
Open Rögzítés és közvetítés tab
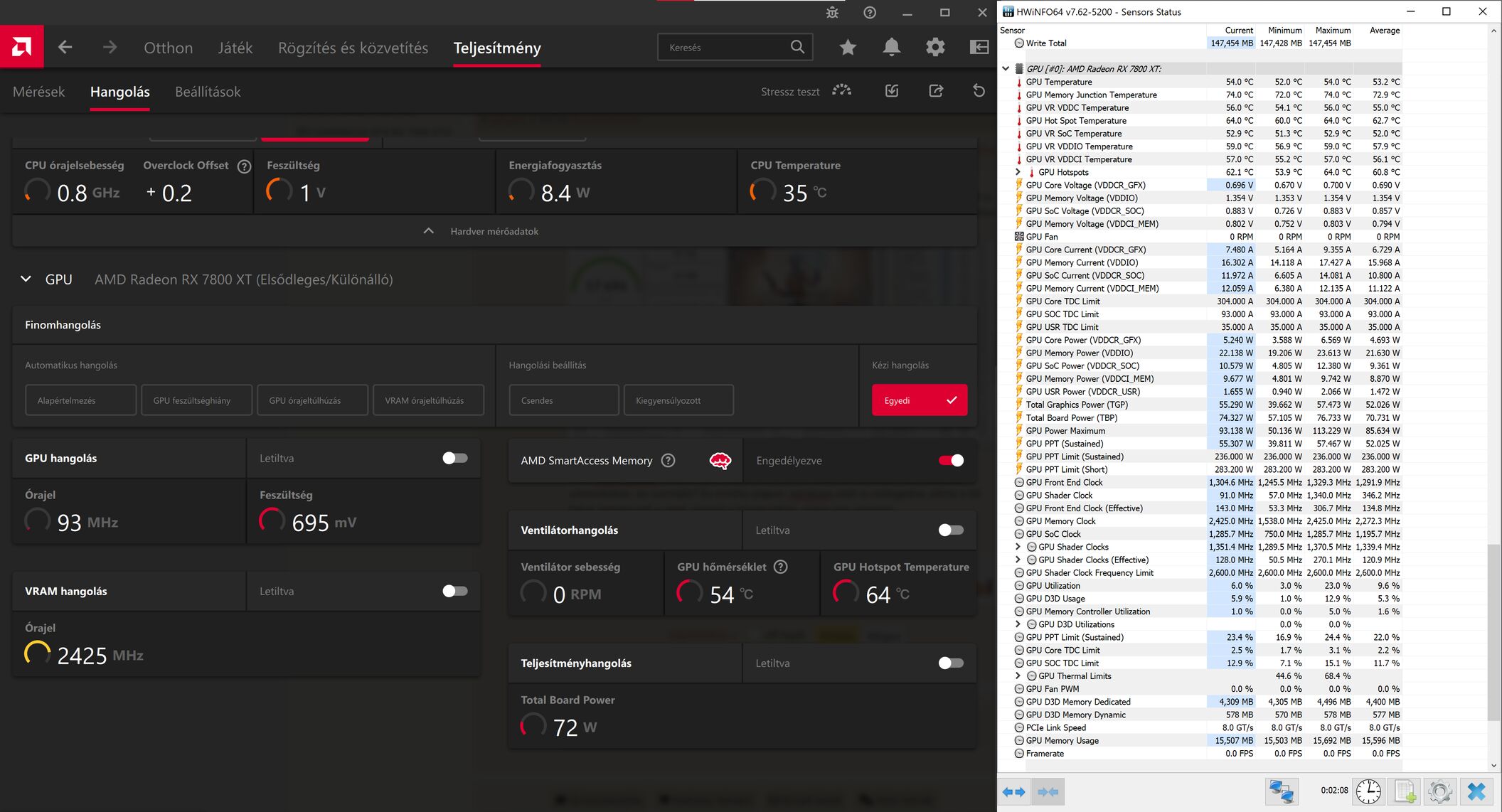pos(353,48)
